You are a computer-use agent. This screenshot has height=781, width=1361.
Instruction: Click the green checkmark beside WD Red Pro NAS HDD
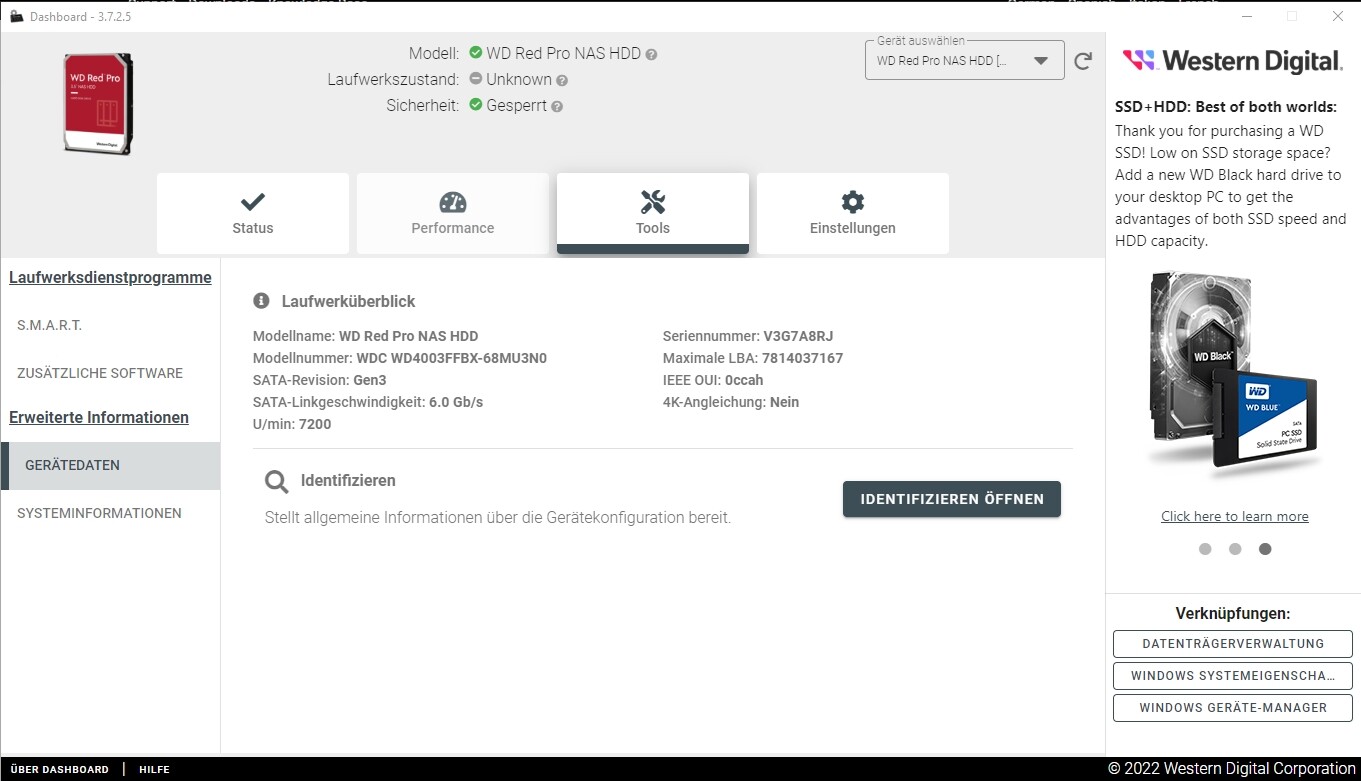tap(476, 53)
